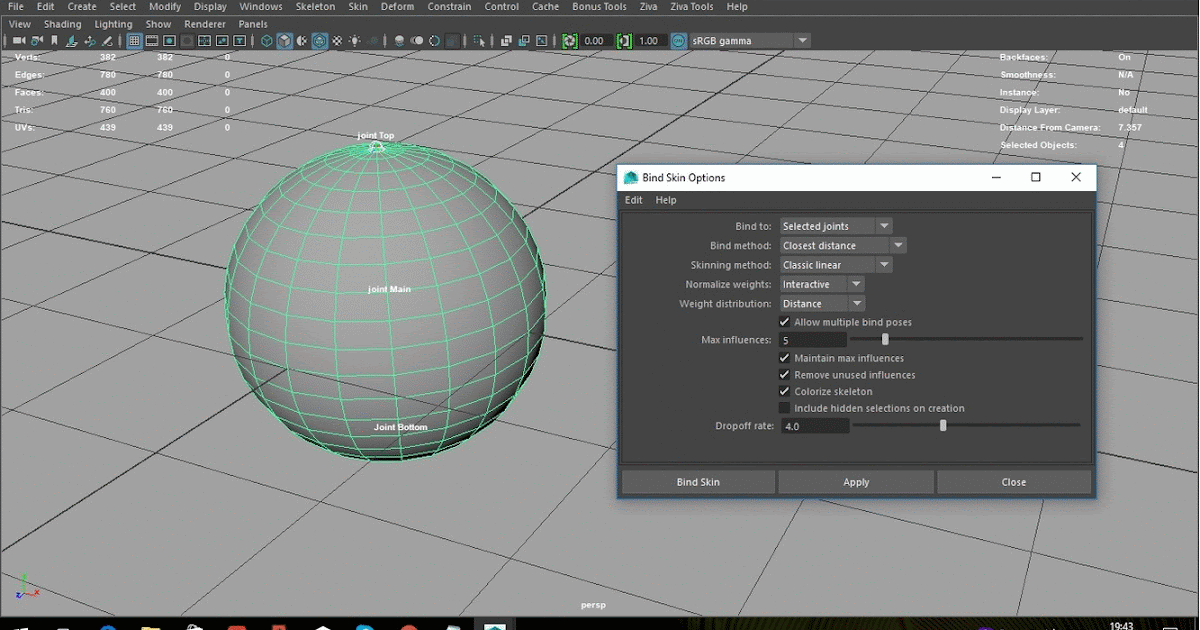Image resolution: width=1200 pixels, height=630 pixels.
Task: Enable Include hidden selections on creation
Action: pos(785,408)
